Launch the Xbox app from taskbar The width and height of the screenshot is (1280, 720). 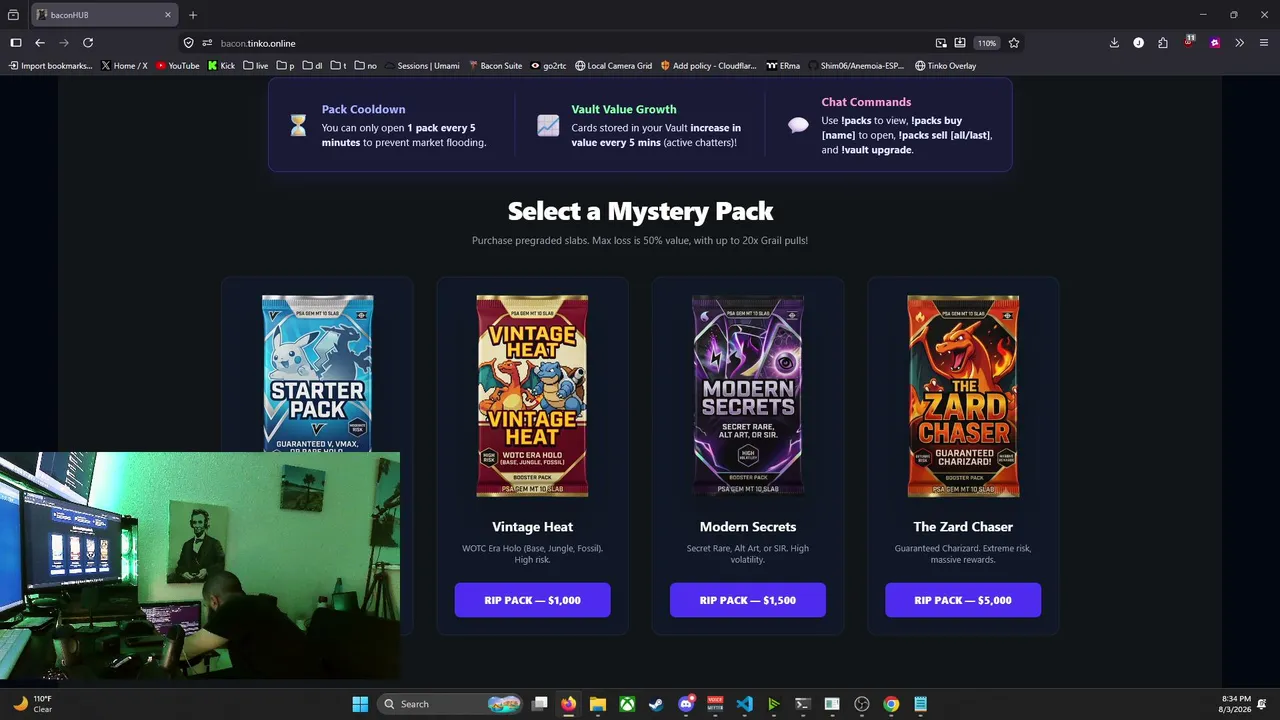tap(627, 704)
